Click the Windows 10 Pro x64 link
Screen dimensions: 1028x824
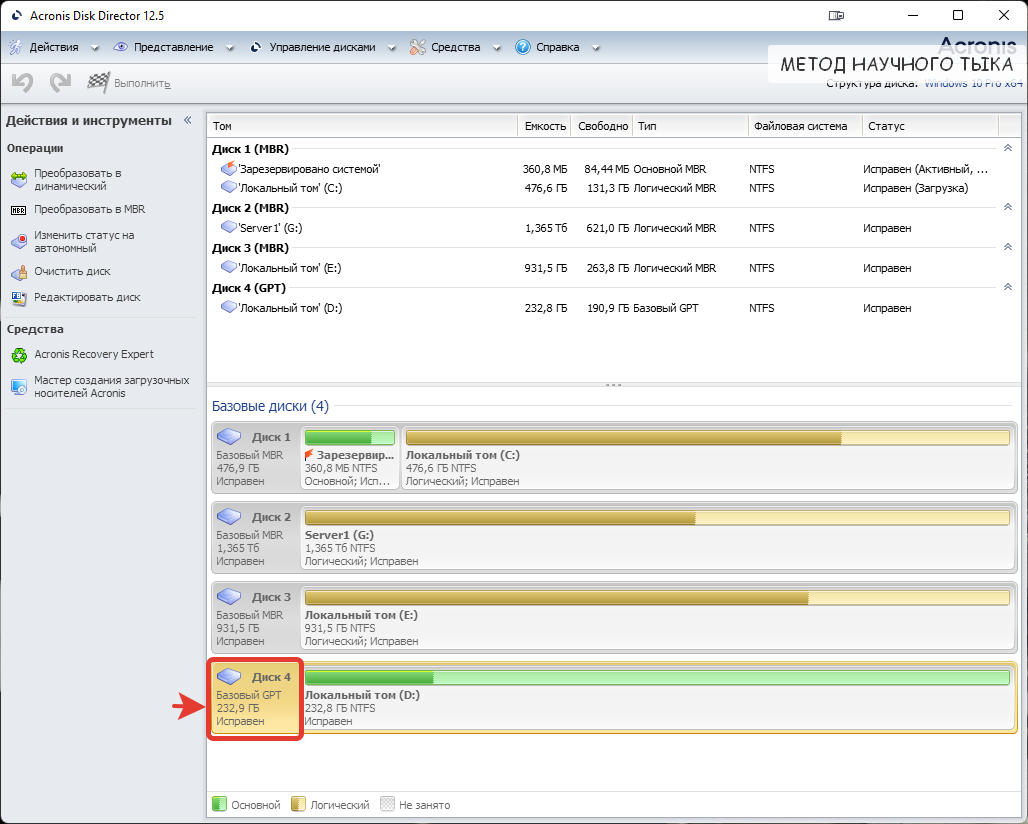[x=974, y=83]
